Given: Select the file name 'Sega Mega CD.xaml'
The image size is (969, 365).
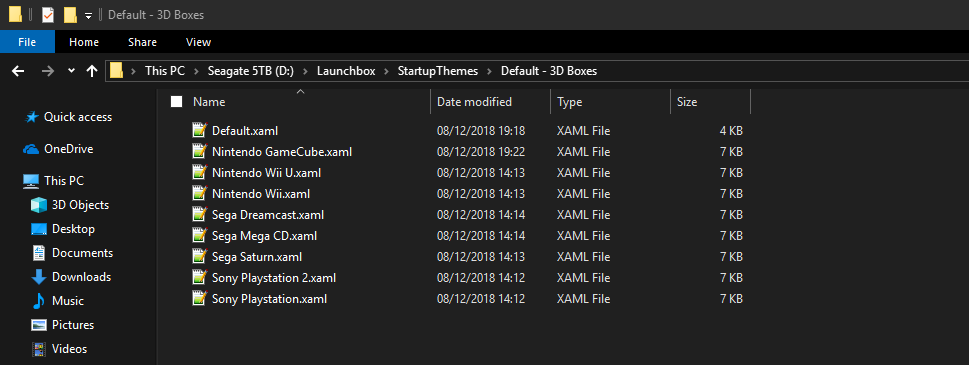Looking at the screenshot, I should coord(264,236).
